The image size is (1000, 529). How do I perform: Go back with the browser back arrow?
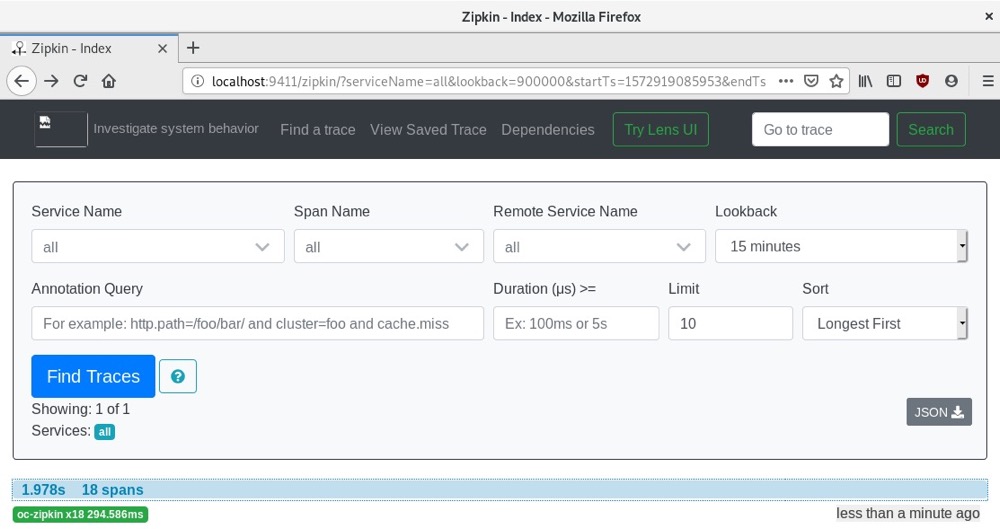tap(21, 81)
